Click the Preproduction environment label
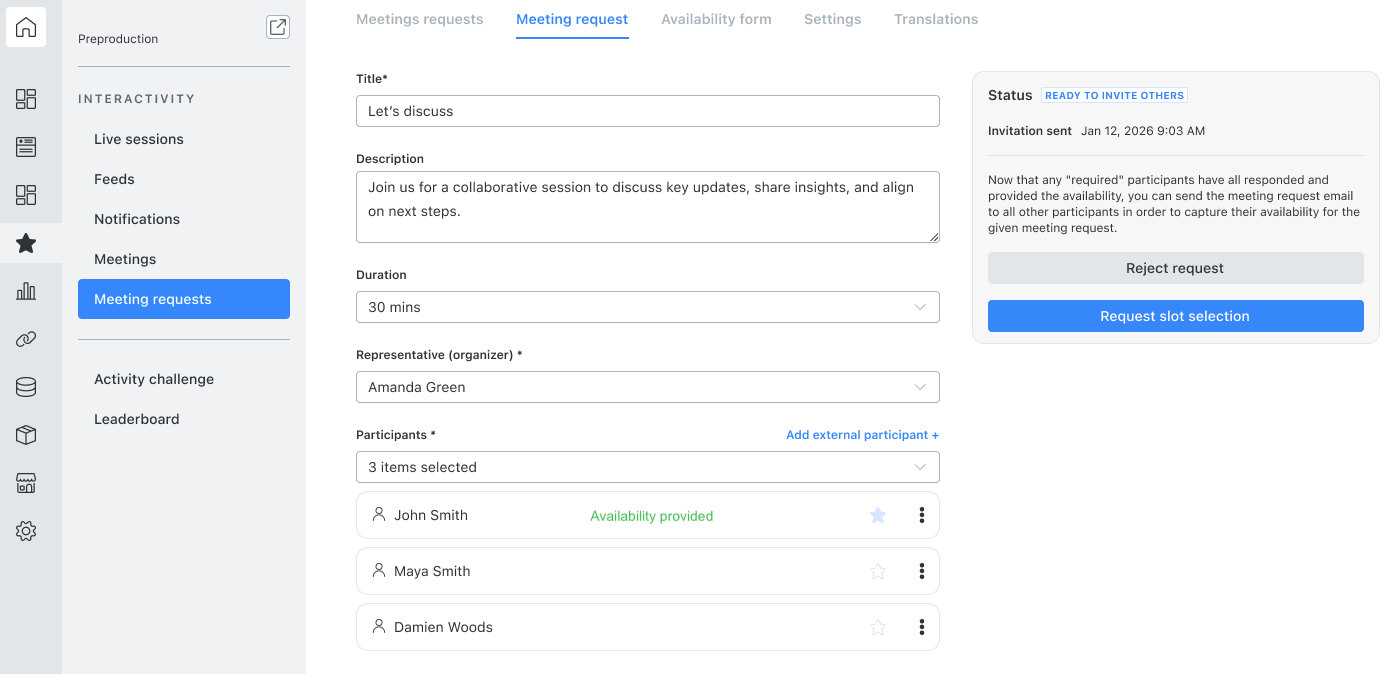This screenshot has width=1392, height=674. (x=118, y=39)
